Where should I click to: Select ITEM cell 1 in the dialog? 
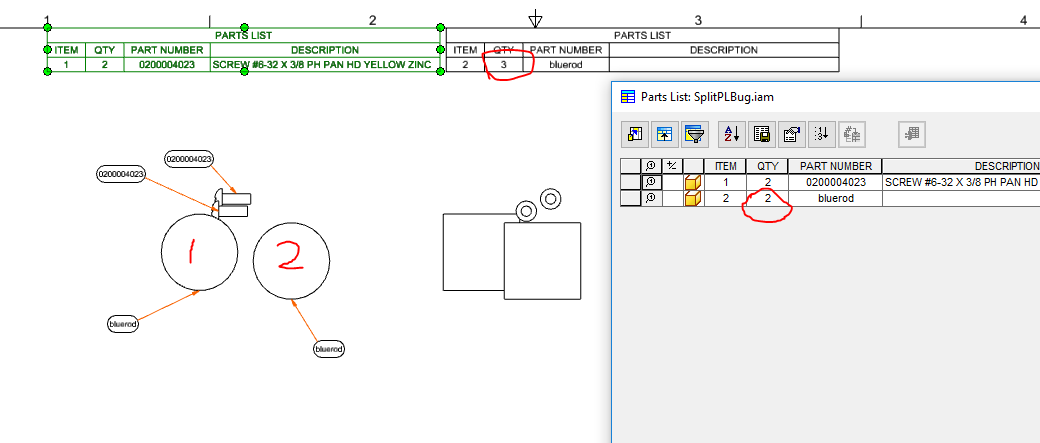click(726, 182)
